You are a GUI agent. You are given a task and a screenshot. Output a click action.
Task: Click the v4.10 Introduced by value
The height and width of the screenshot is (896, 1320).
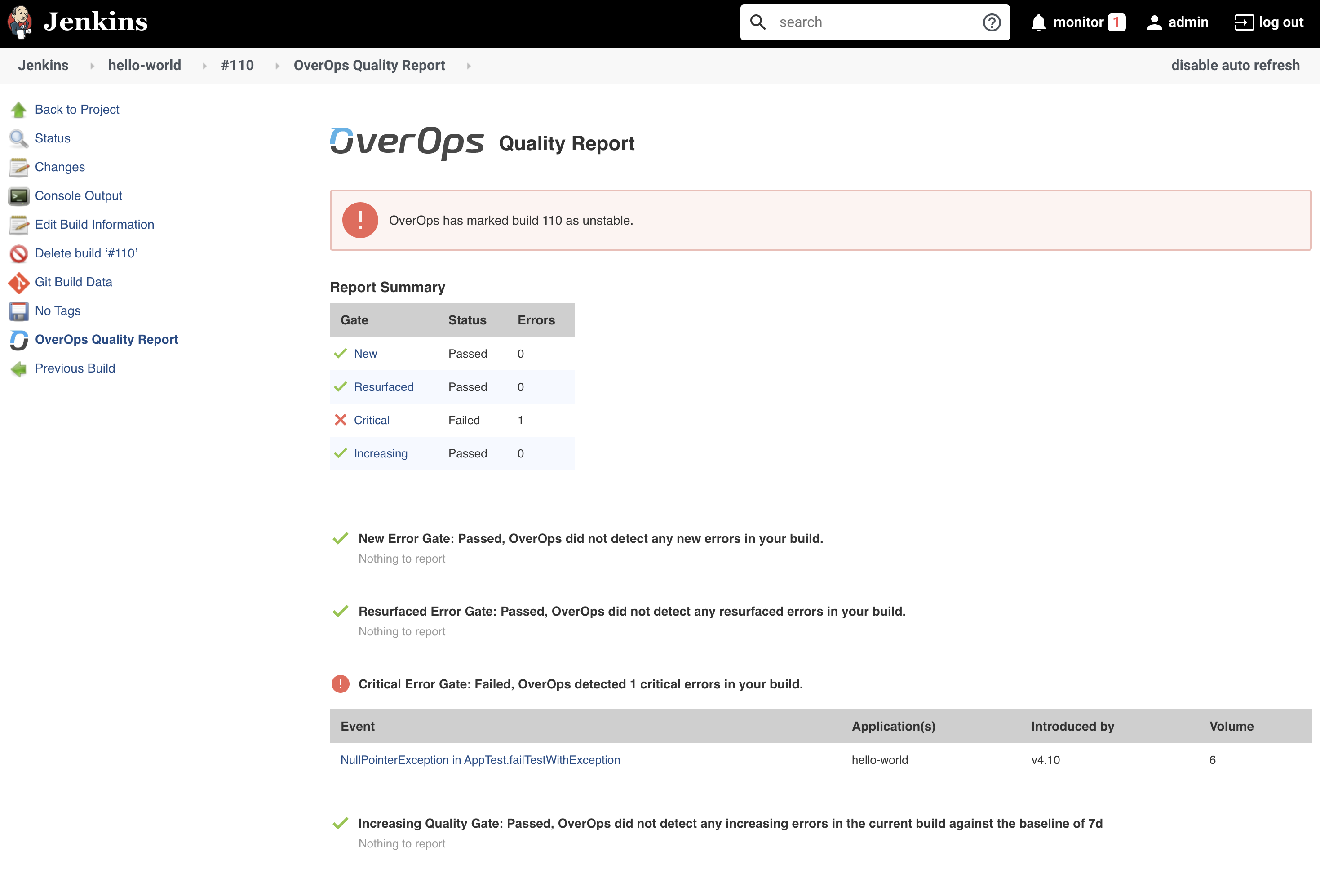pos(1045,760)
